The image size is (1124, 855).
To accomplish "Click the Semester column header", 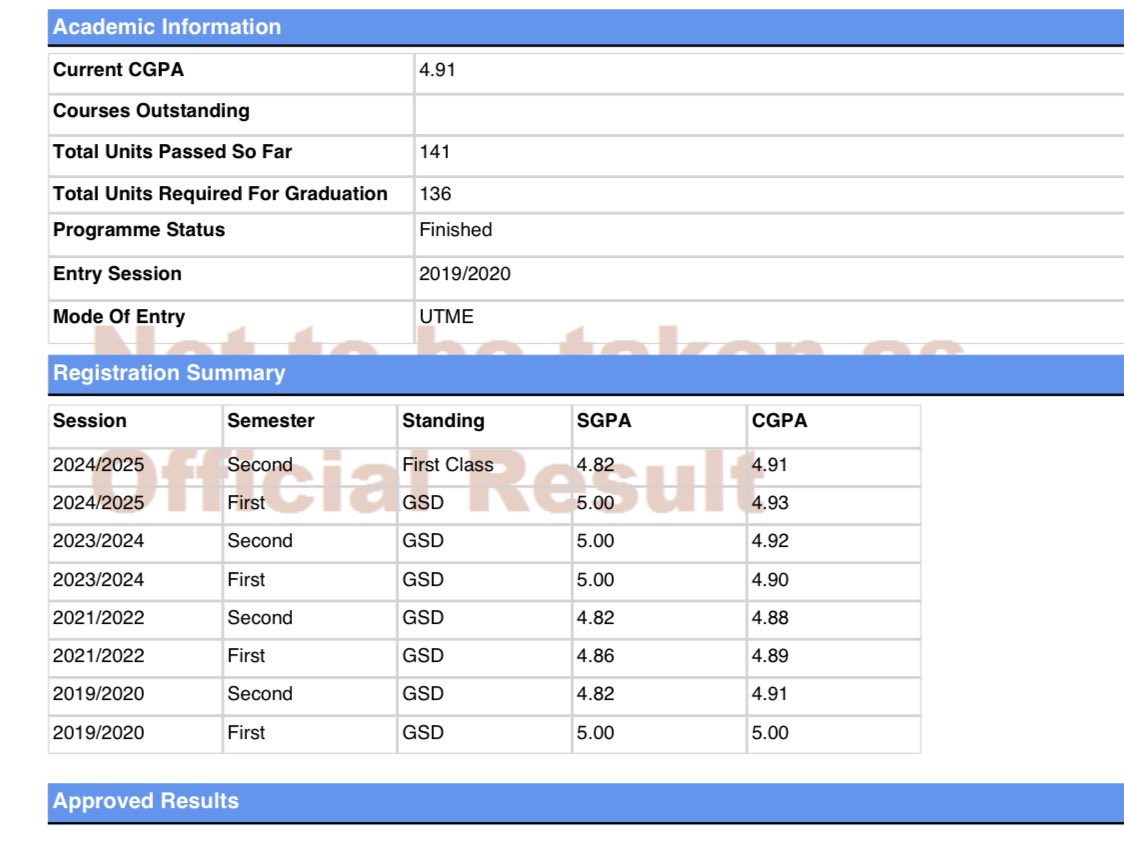I will point(271,421).
